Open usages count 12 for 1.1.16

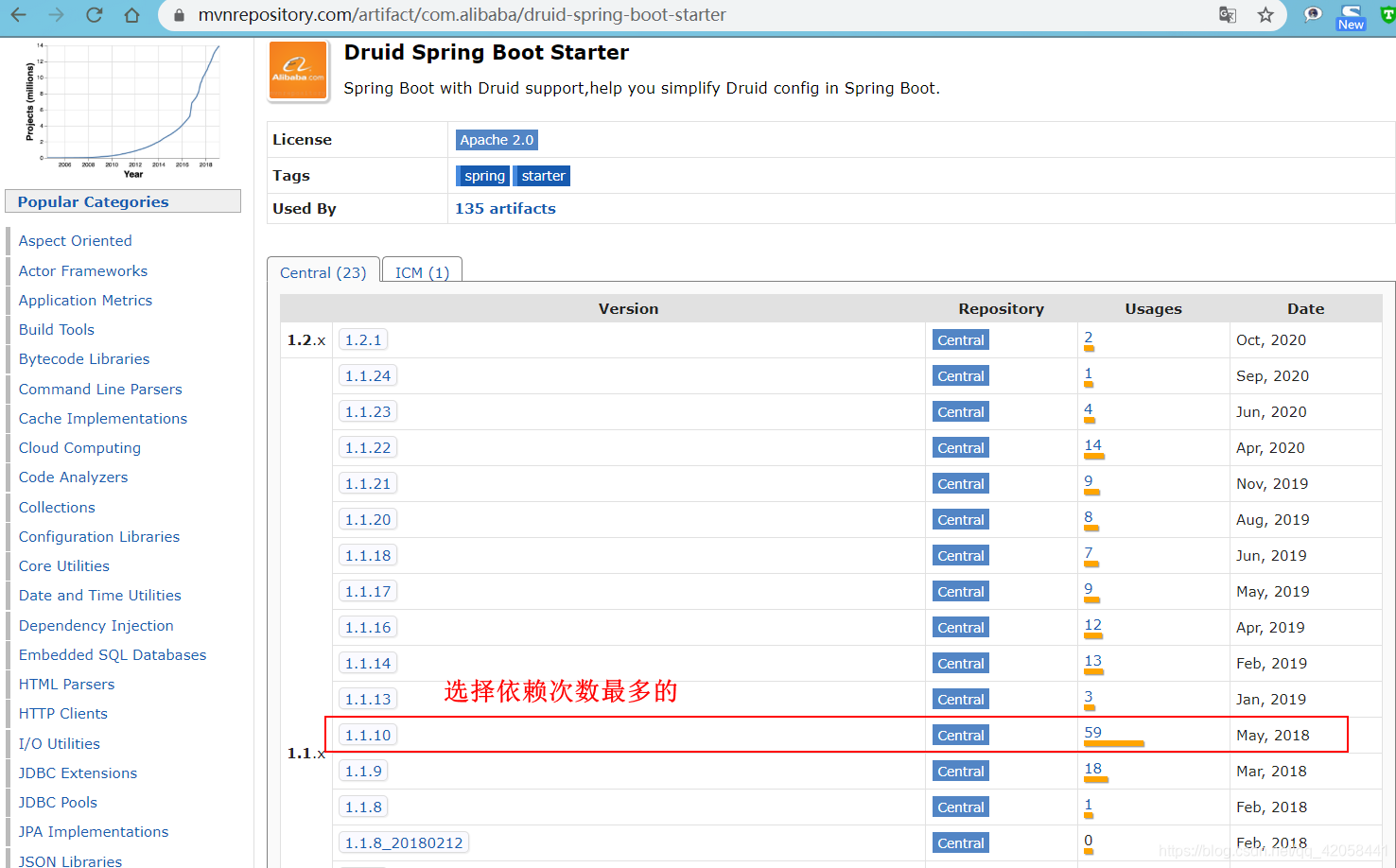[1092, 625]
